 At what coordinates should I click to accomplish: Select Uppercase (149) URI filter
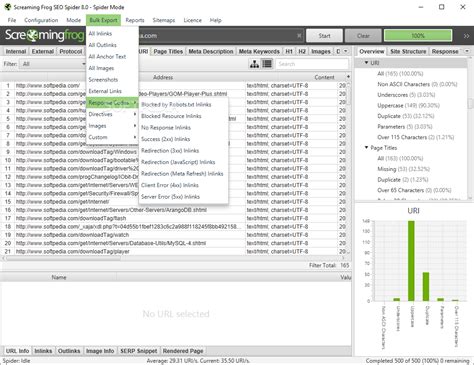[408, 105]
